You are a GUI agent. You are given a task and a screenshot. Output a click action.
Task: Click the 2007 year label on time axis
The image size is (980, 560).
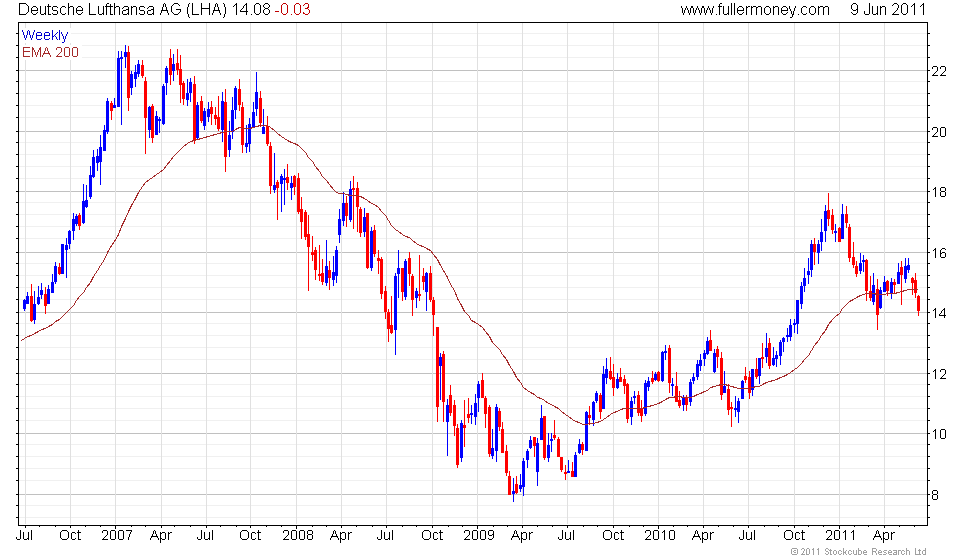[x=117, y=536]
